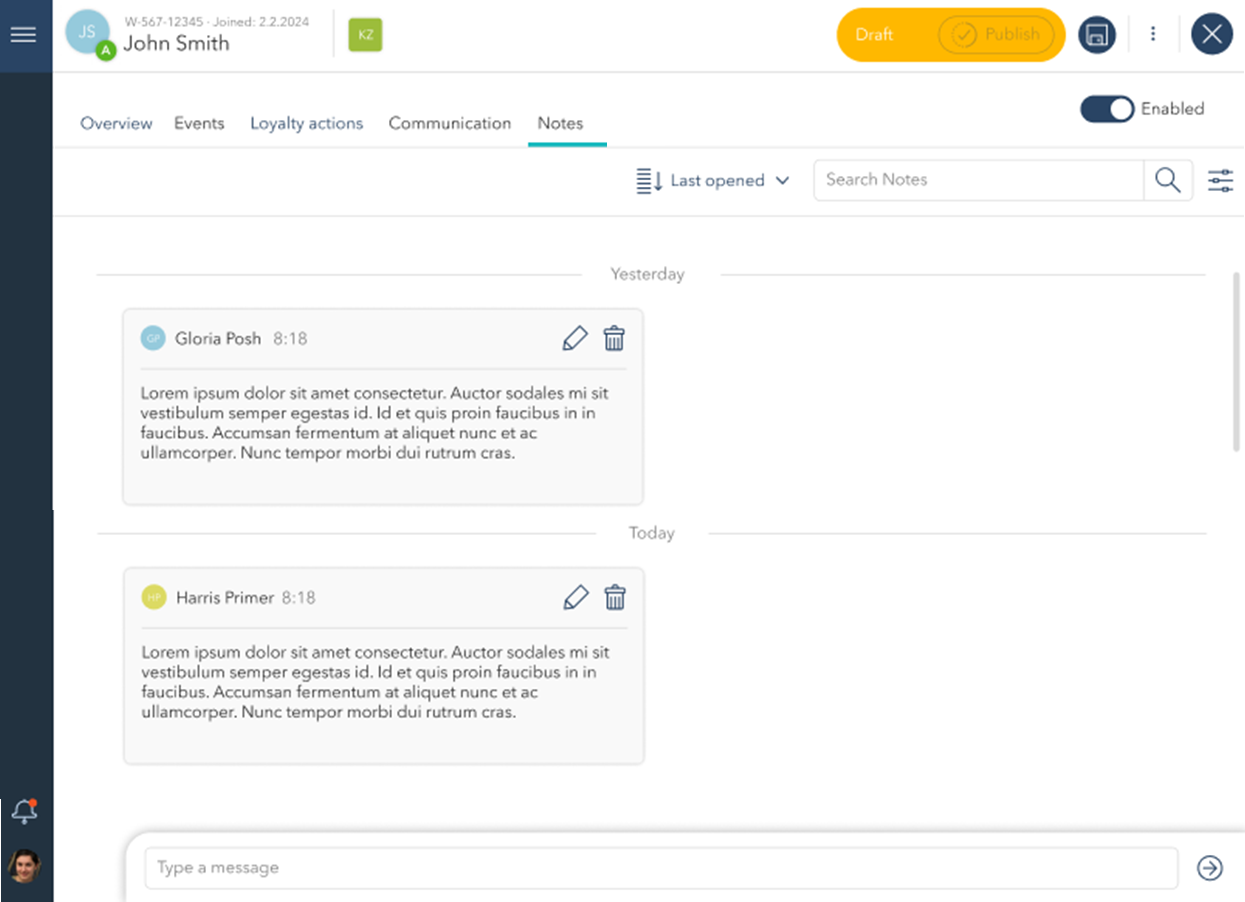
Task: Click the Type a message field
Action: tap(661, 868)
